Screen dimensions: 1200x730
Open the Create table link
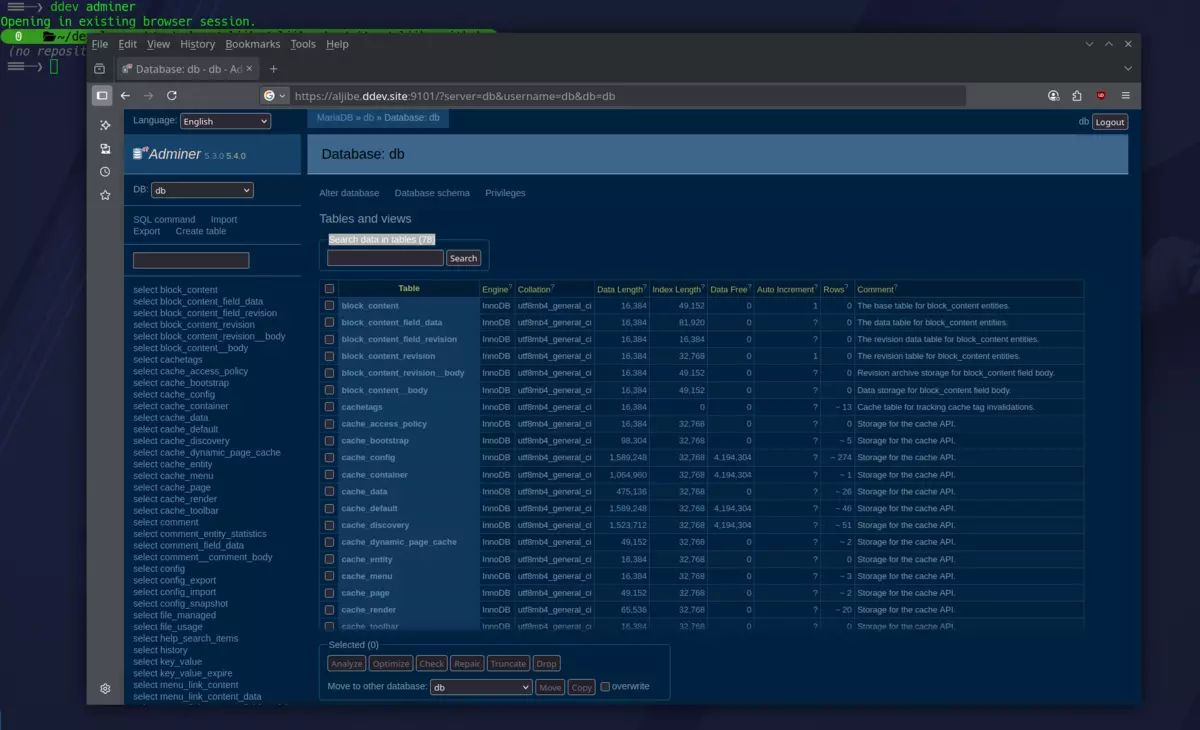click(x=201, y=231)
